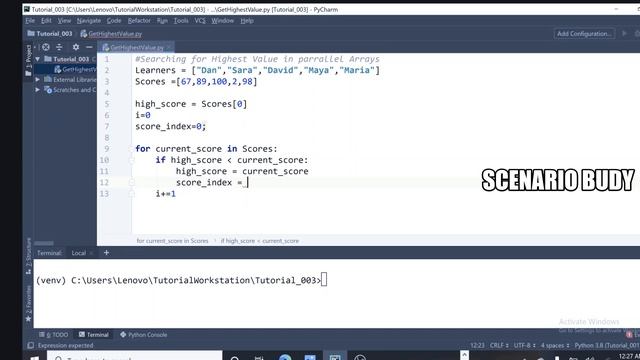
Task: Place cursor at end of line 12 'score_index ='
Action: point(247,182)
